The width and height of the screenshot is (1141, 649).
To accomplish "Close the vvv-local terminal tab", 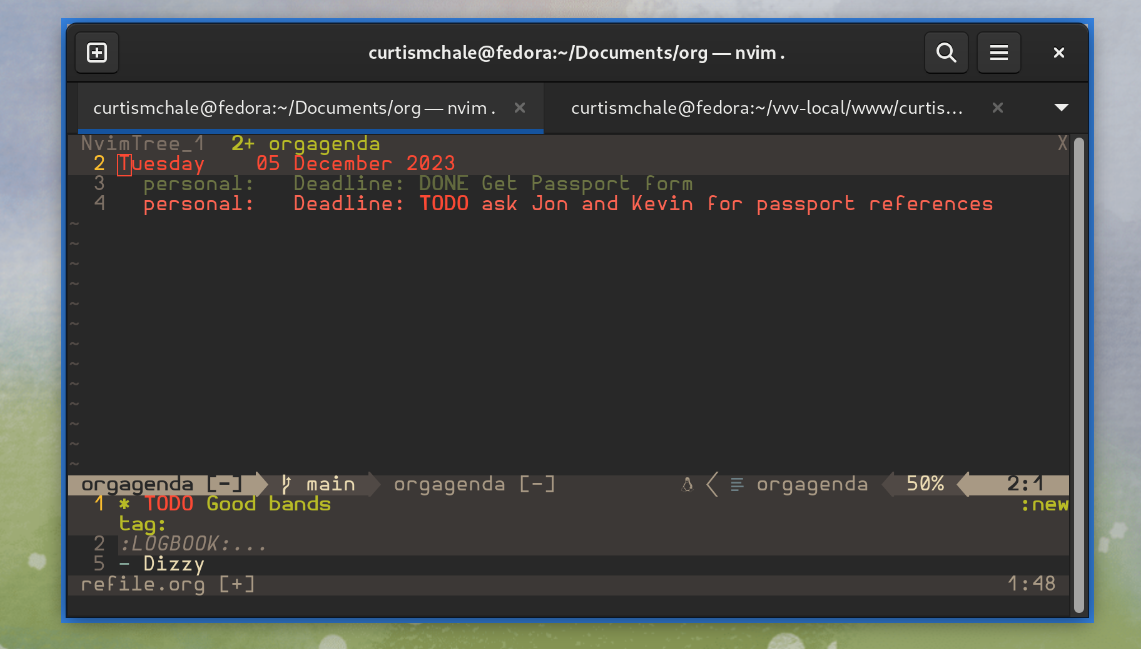I will (x=996, y=108).
